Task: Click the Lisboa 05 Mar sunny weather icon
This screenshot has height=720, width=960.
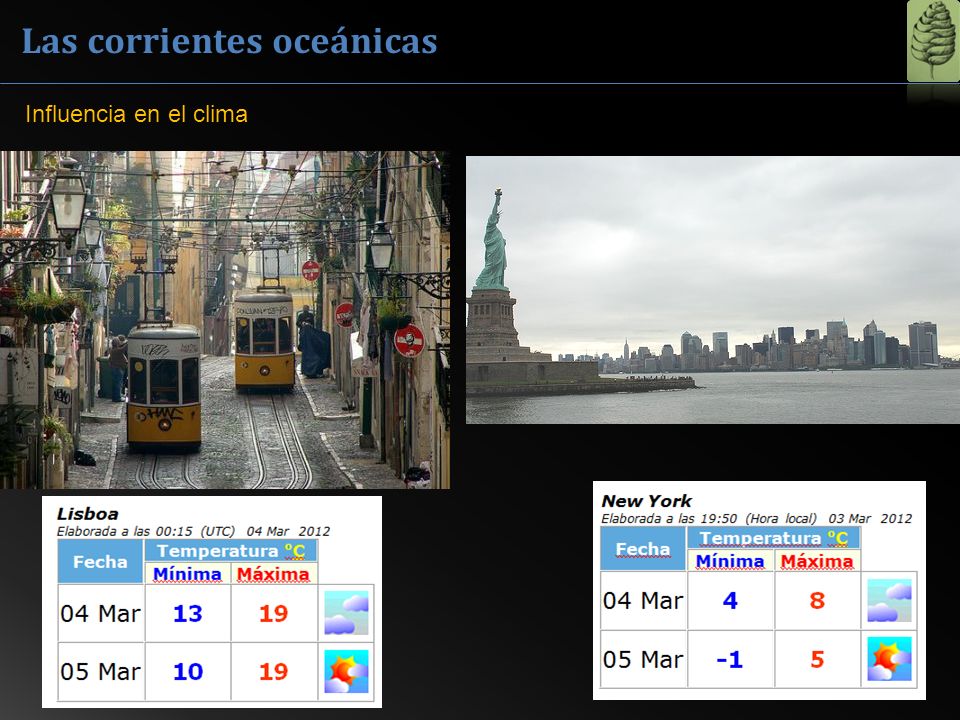Action: tap(347, 671)
